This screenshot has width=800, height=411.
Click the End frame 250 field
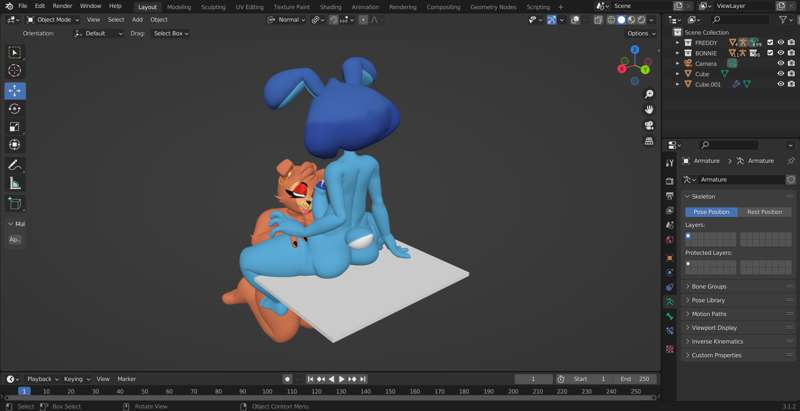[634, 379]
